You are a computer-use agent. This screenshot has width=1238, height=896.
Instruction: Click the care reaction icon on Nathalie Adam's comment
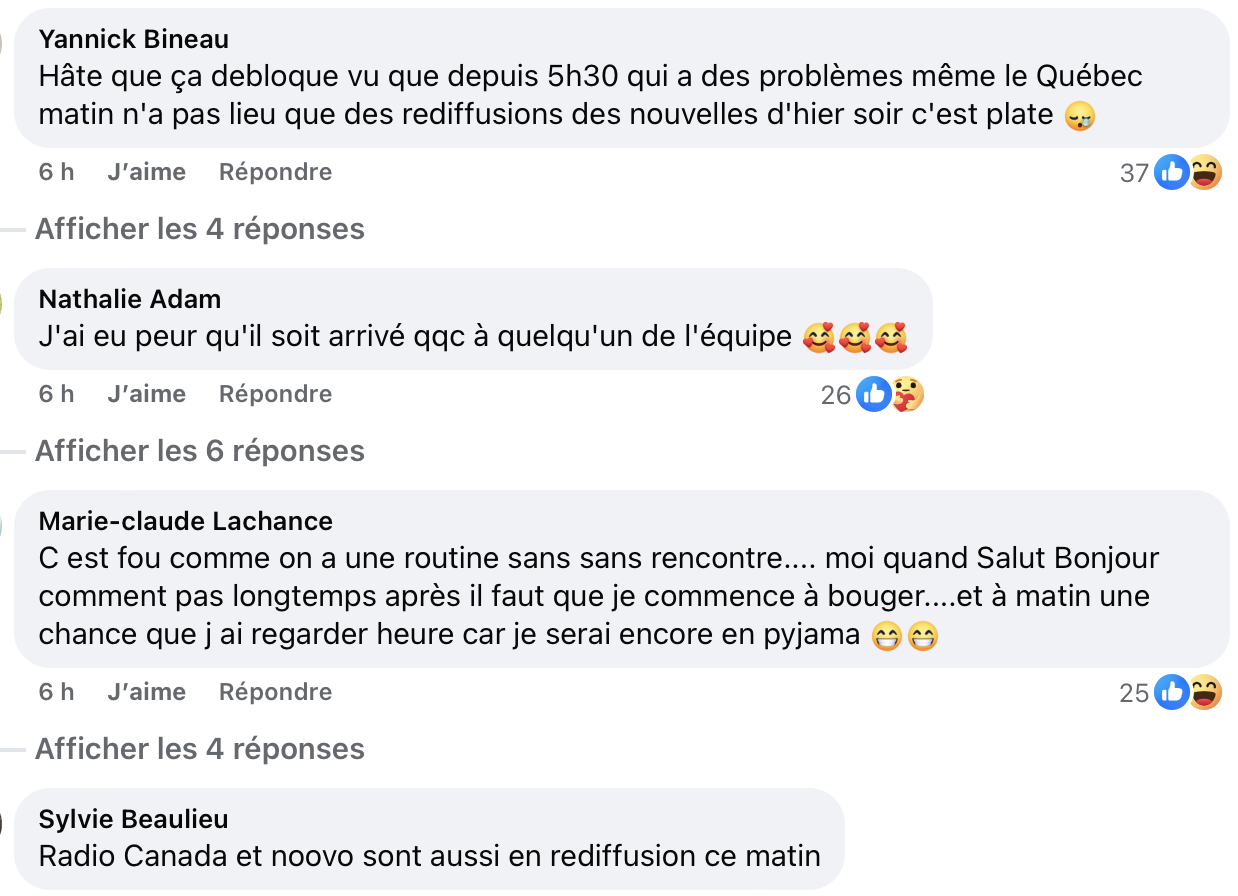(906, 394)
